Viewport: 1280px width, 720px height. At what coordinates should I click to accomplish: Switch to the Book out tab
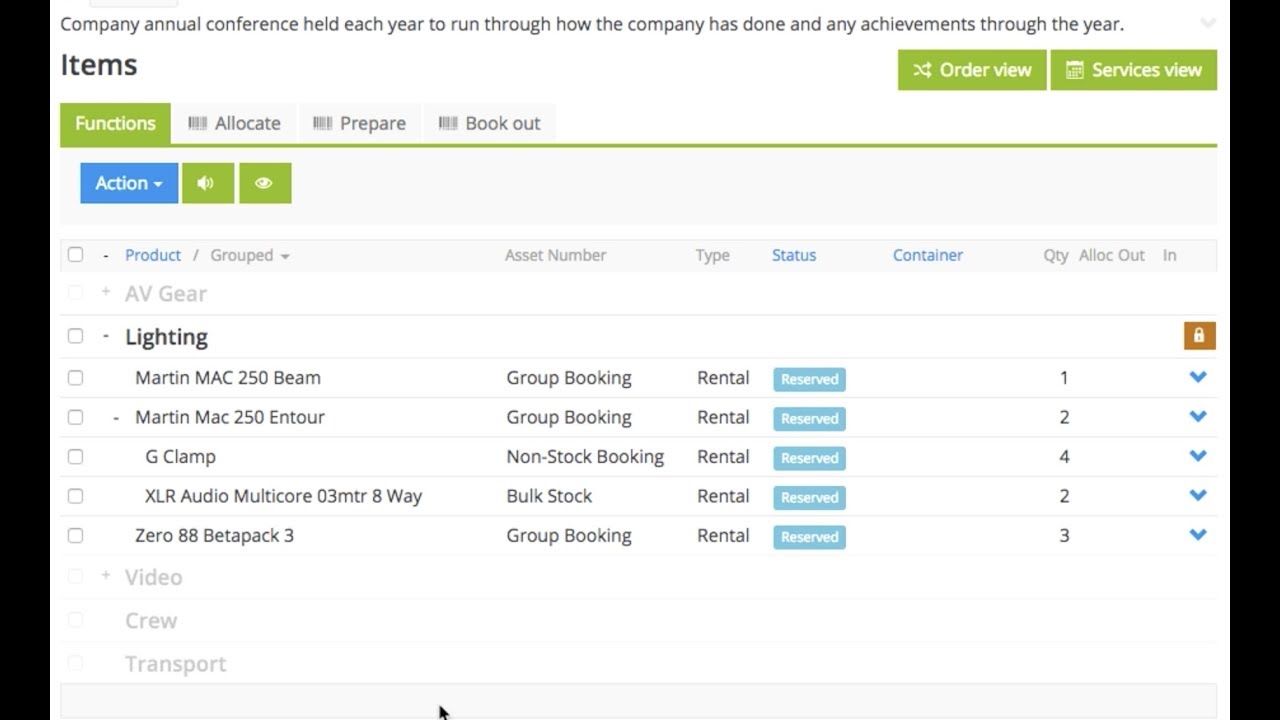(489, 123)
